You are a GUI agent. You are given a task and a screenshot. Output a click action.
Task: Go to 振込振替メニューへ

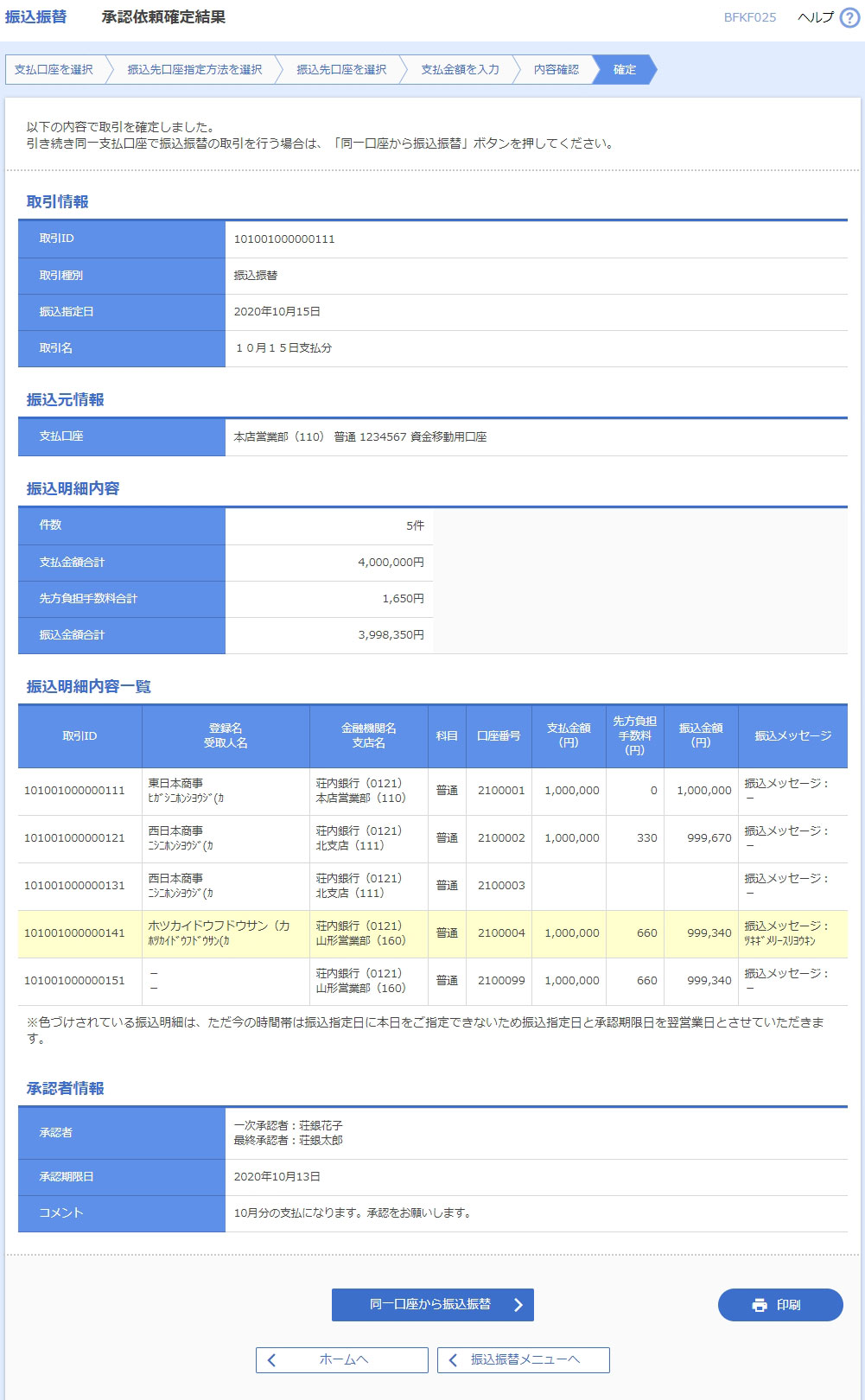[x=524, y=1360]
